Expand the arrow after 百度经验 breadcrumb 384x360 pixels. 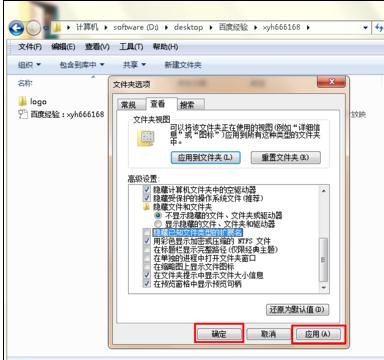tap(256, 28)
